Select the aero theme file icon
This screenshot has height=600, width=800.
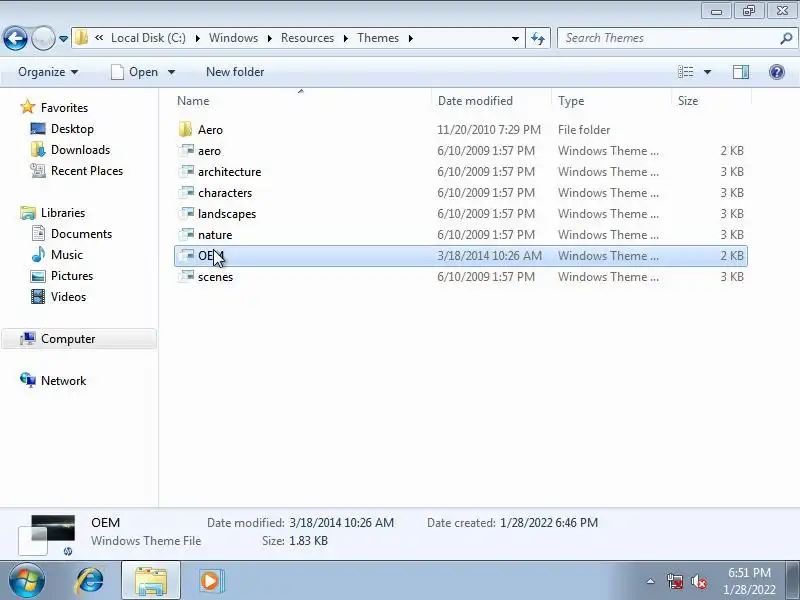(x=186, y=150)
